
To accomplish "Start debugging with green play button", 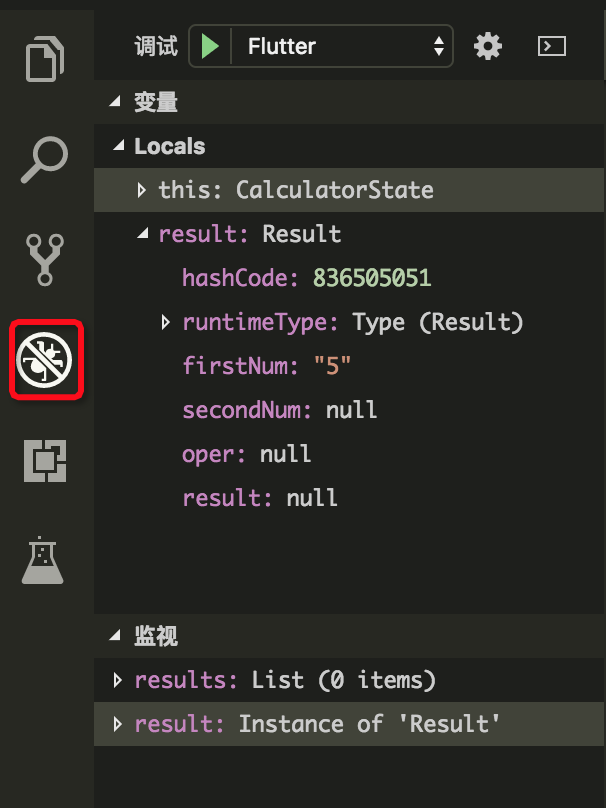I will [210, 46].
